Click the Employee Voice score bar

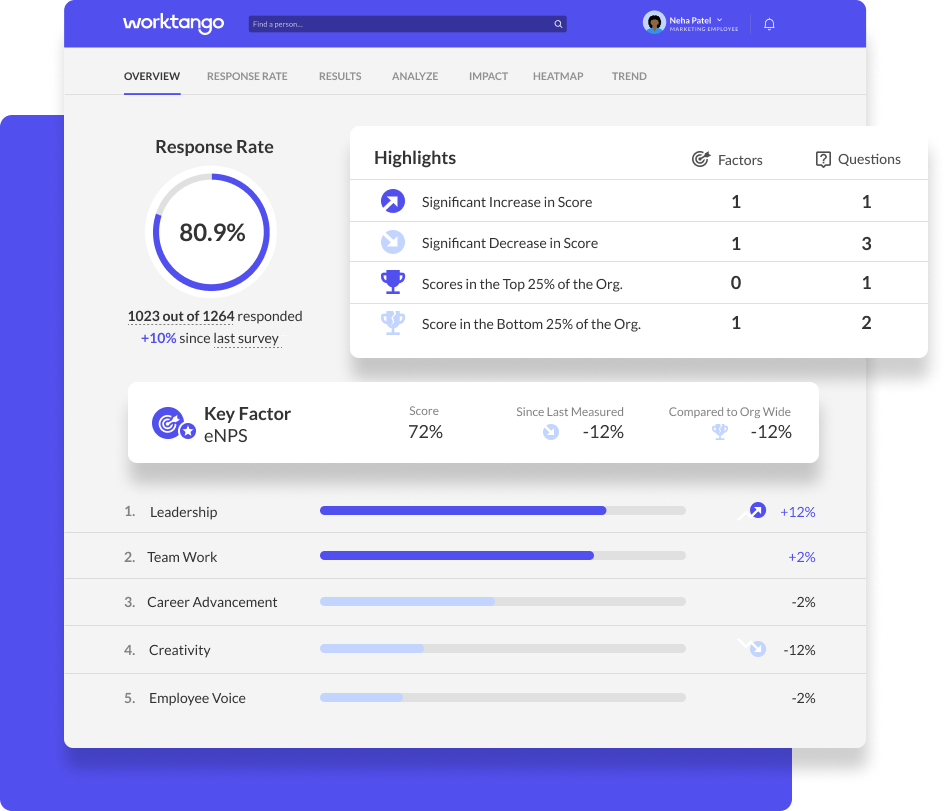tap(502, 698)
